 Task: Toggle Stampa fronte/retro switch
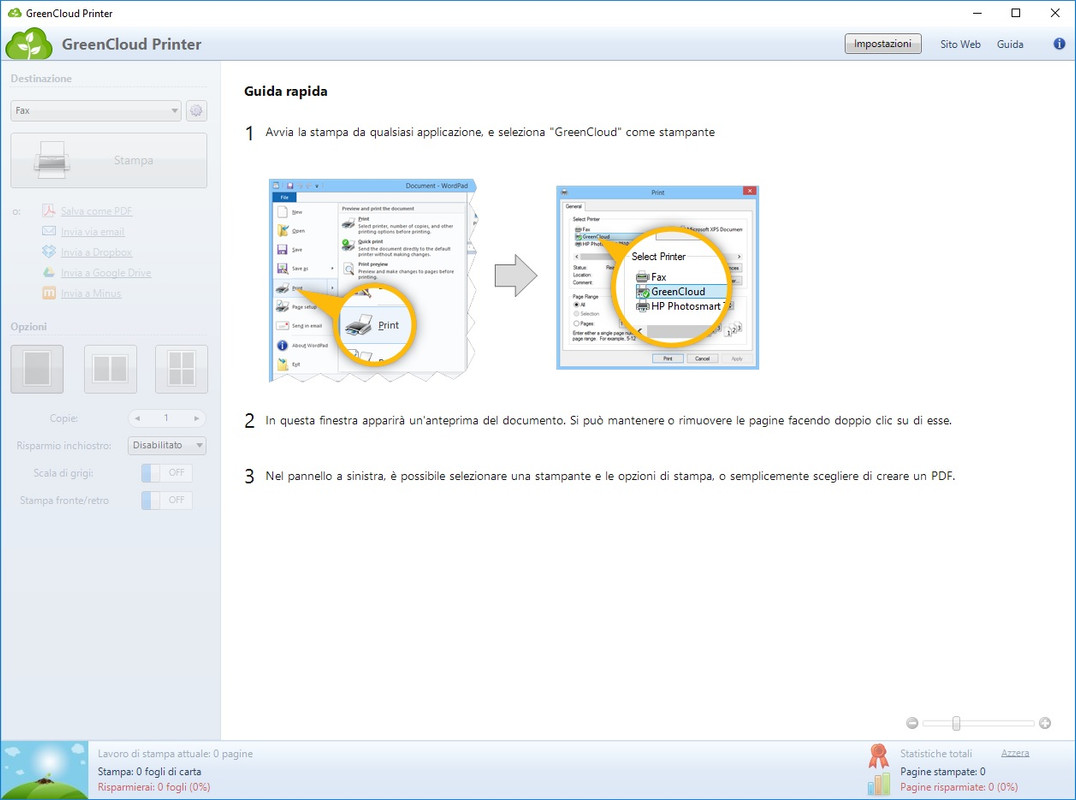(167, 500)
